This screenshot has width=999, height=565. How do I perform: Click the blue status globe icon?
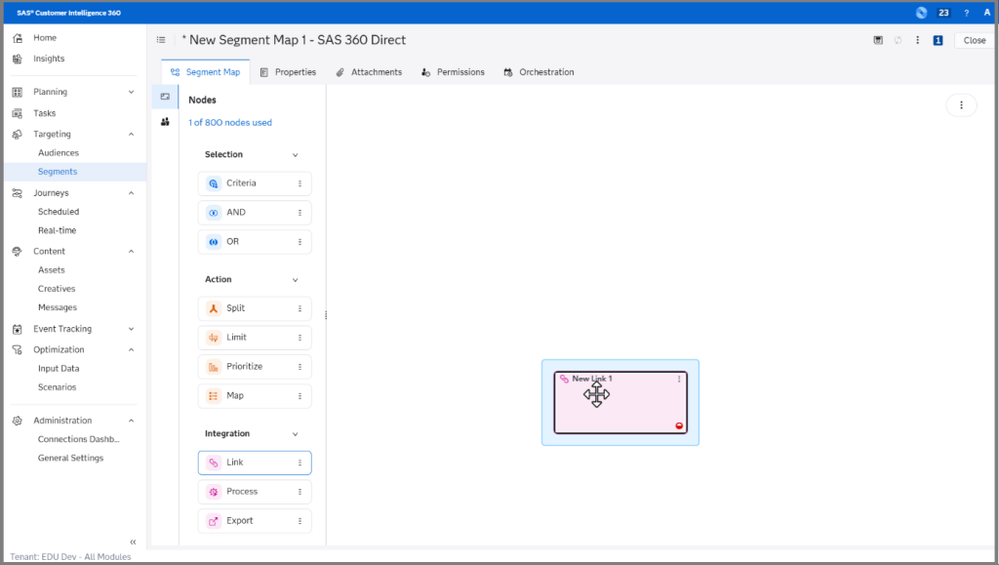coord(921,13)
